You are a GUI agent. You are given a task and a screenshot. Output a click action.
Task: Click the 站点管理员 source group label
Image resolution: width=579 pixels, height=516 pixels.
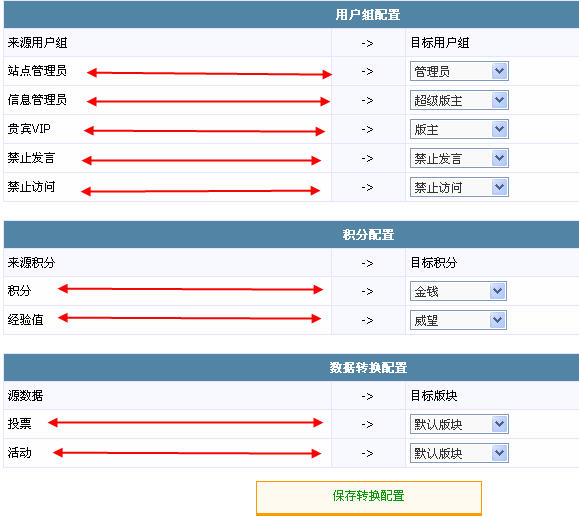(37, 70)
